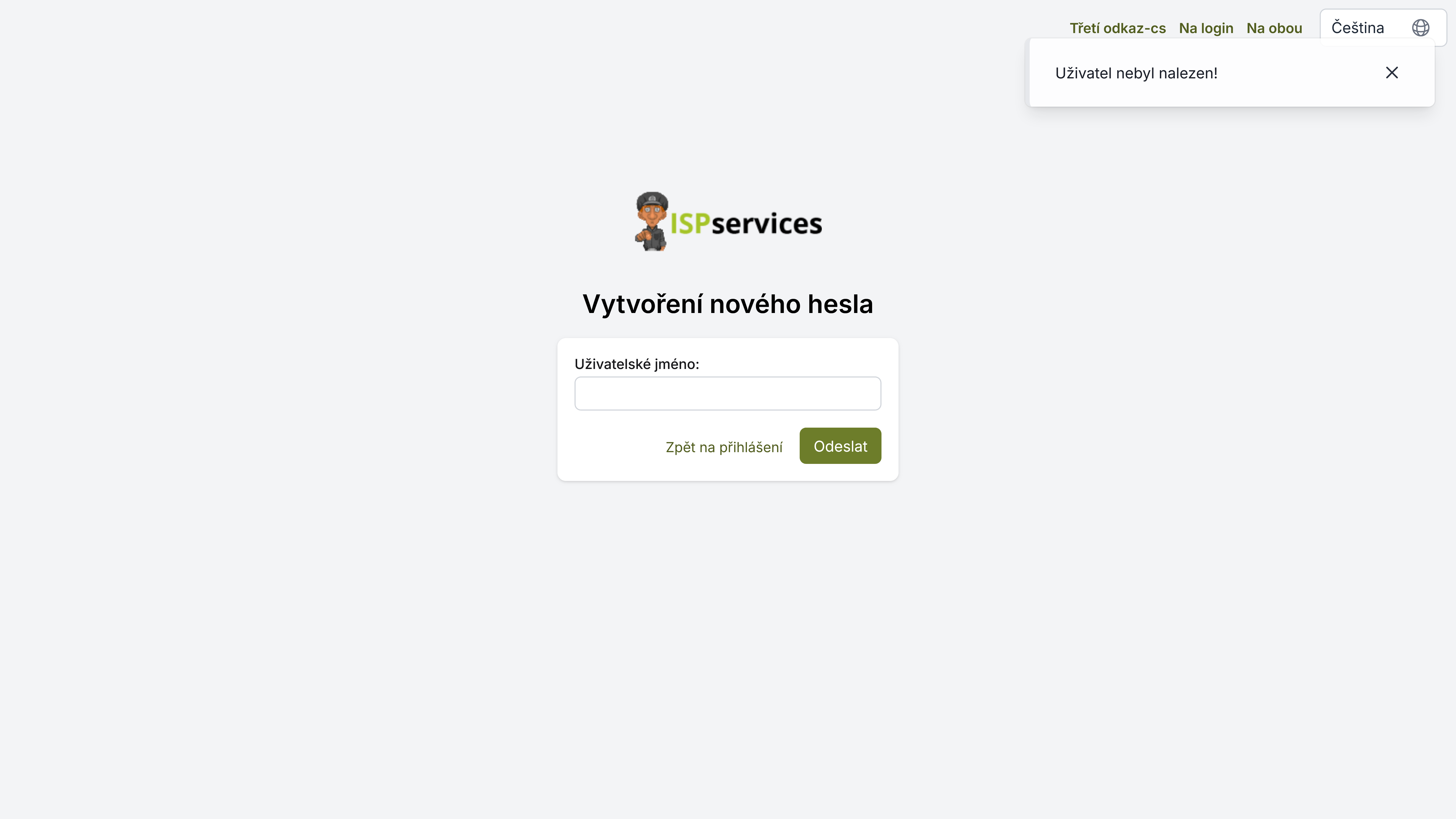Click the ISPservices logo text
This screenshot has height=819, width=1456.
[x=746, y=223]
